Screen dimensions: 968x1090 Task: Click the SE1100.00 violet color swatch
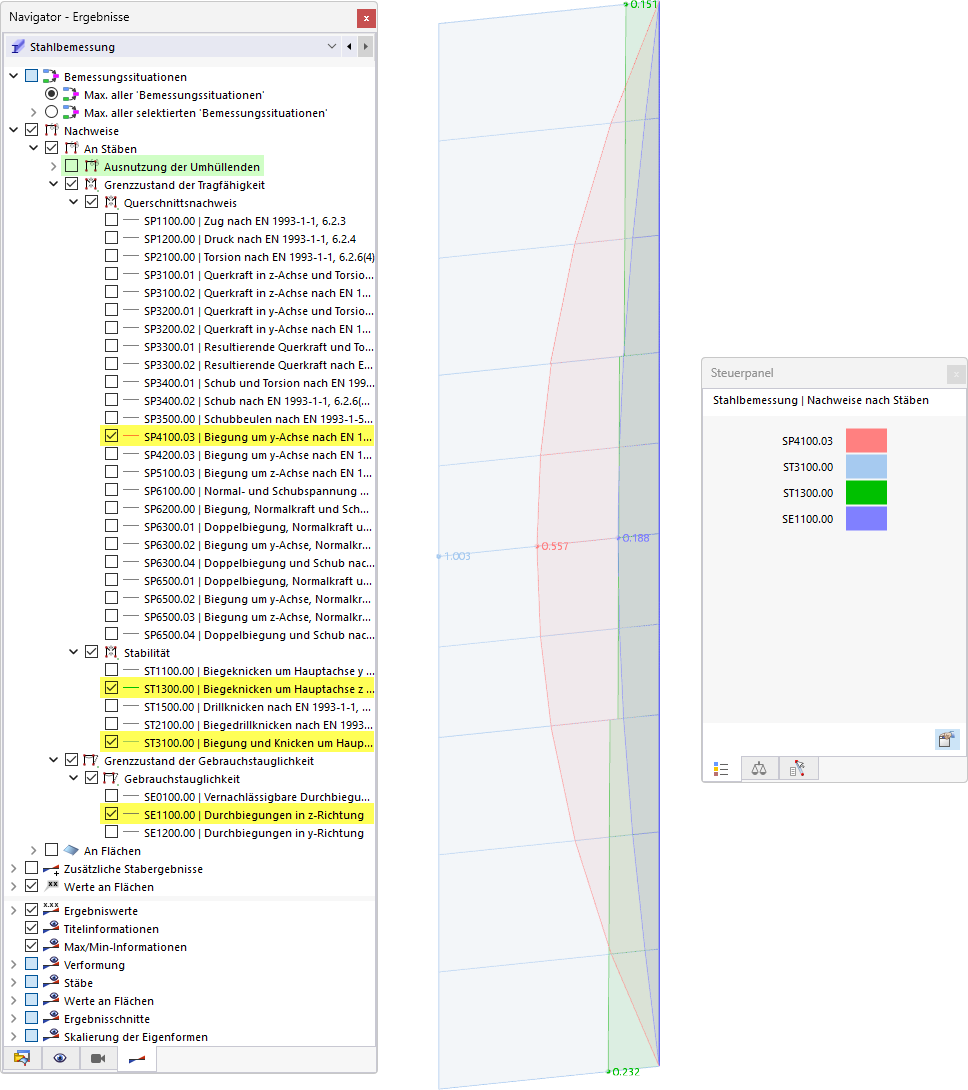click(x=866, y=519)
